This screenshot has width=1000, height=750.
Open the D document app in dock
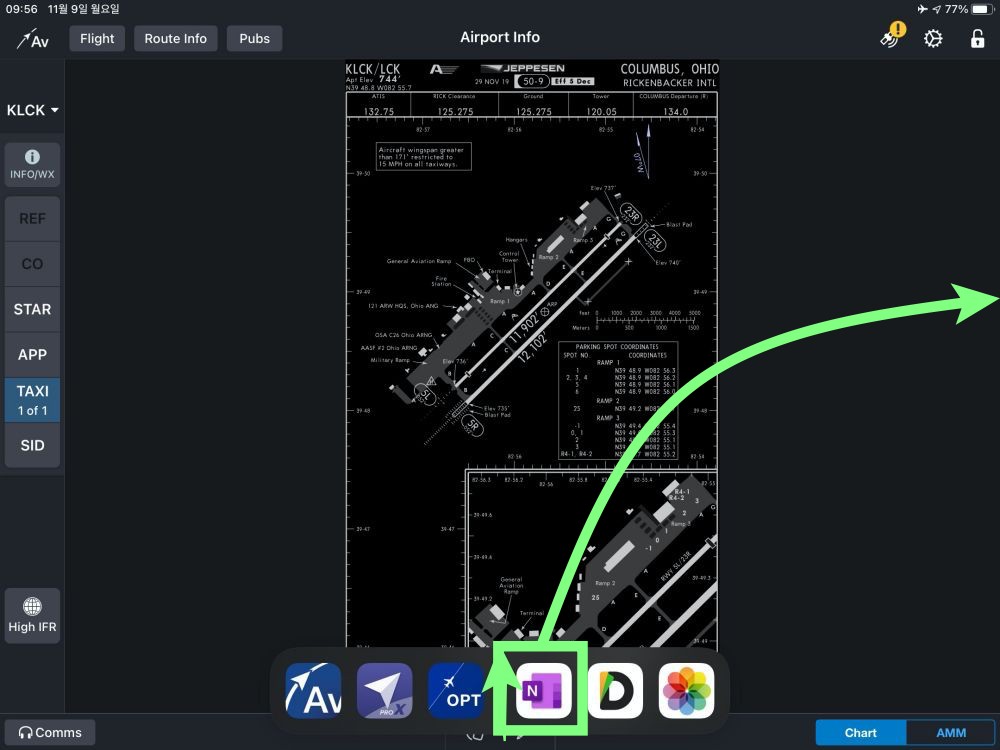pyautogui.click(x=614, y=691)
